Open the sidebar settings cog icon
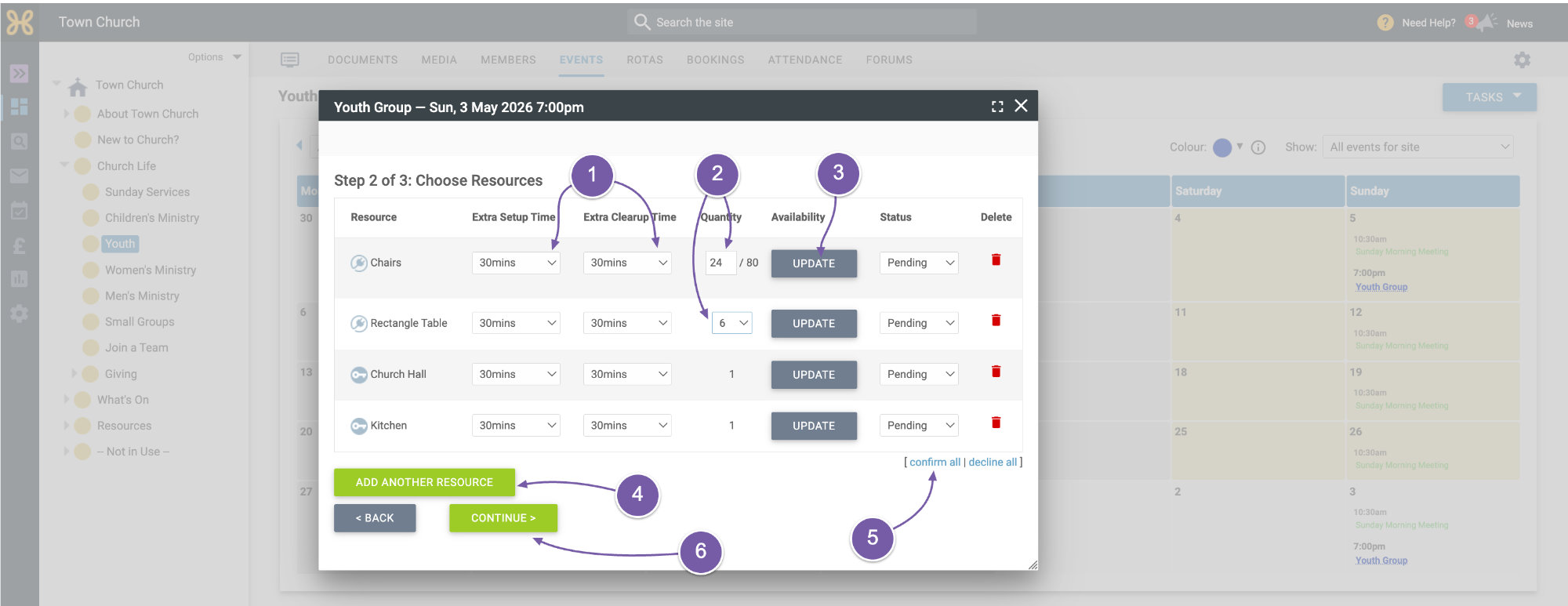1568x606 pixels. (19, 314)
